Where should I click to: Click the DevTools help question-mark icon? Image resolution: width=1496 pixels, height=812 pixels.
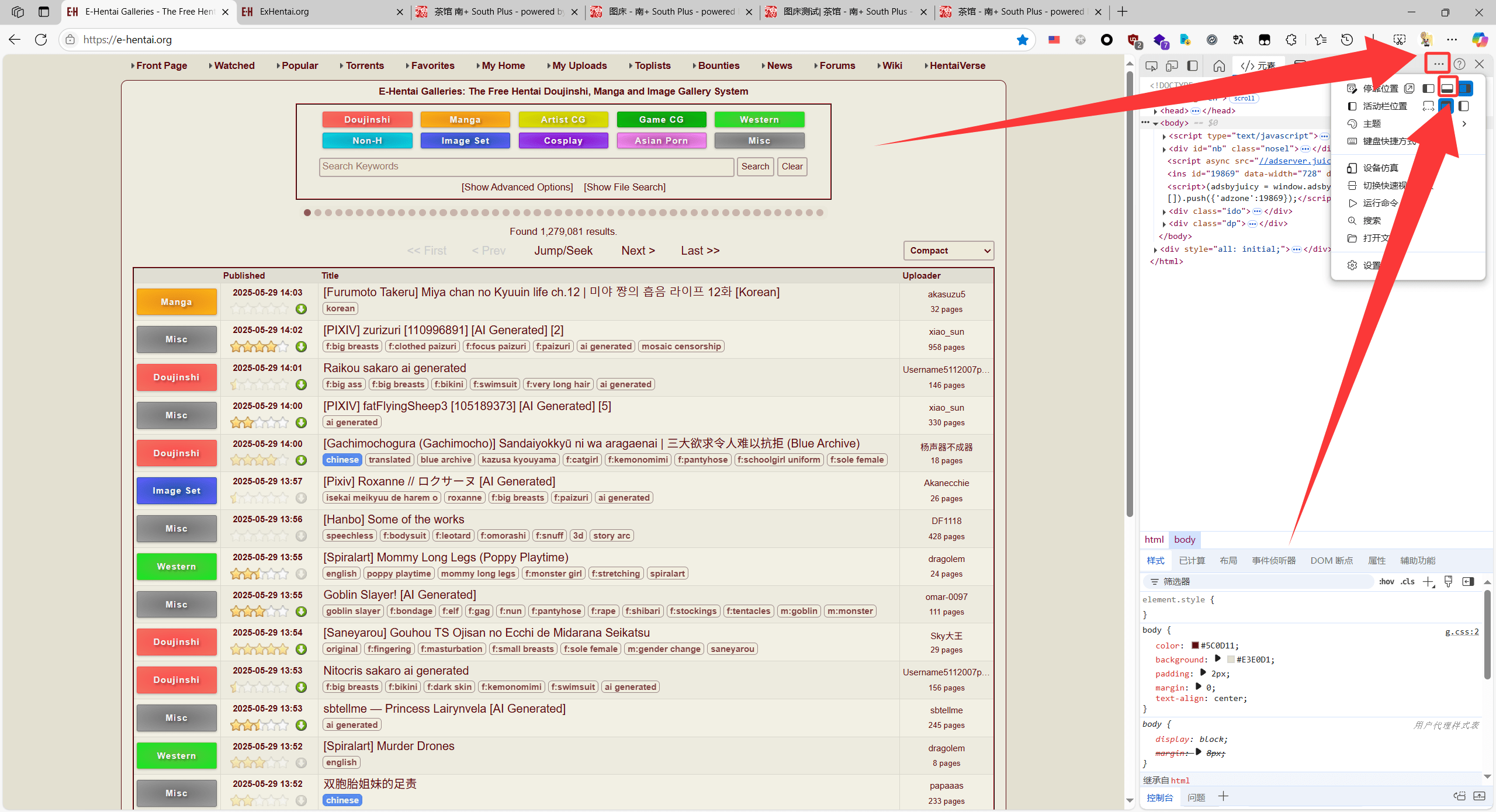(x=1459, y=64)
